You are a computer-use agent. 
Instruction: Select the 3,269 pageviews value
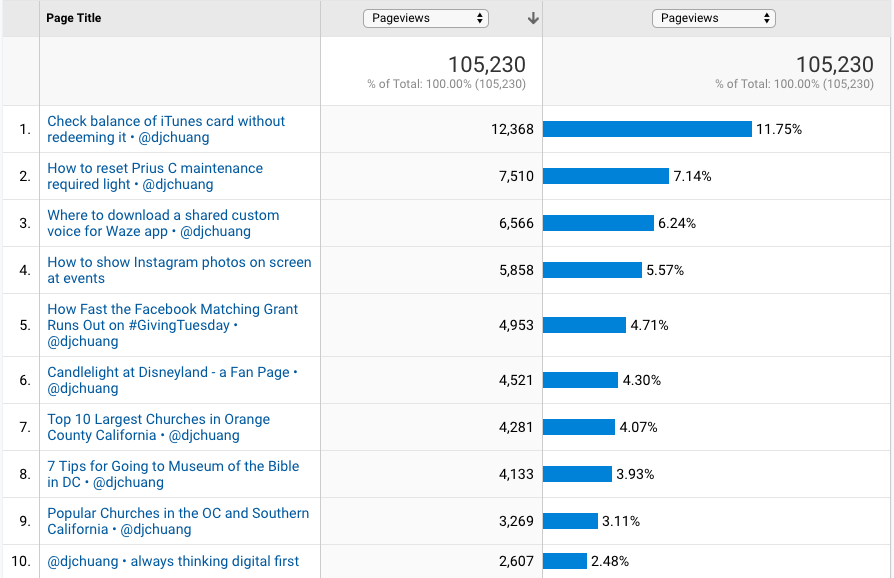pyautogui.click(x=516, y=521)
